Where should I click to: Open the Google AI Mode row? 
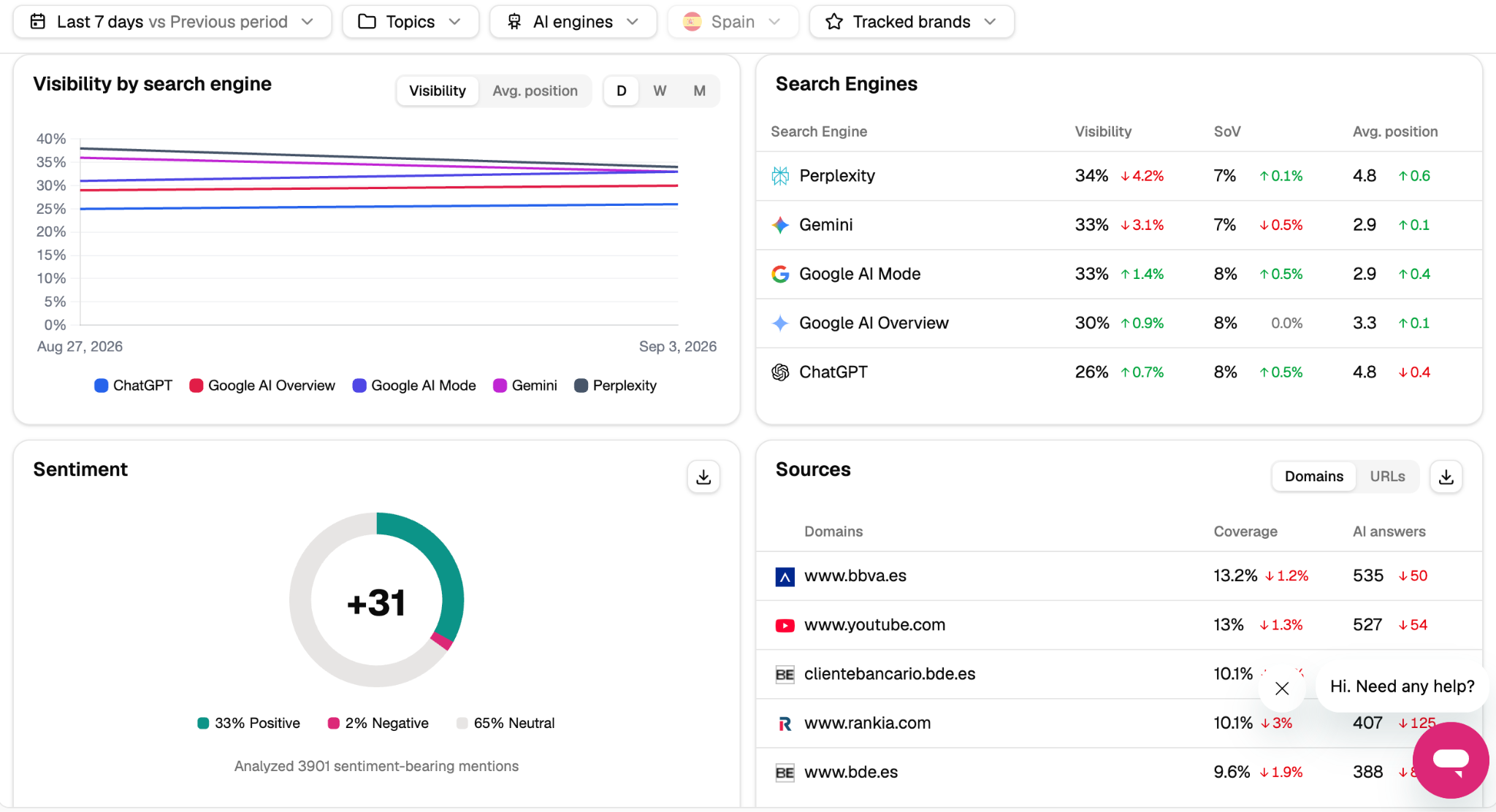[x=1119, y=274]
